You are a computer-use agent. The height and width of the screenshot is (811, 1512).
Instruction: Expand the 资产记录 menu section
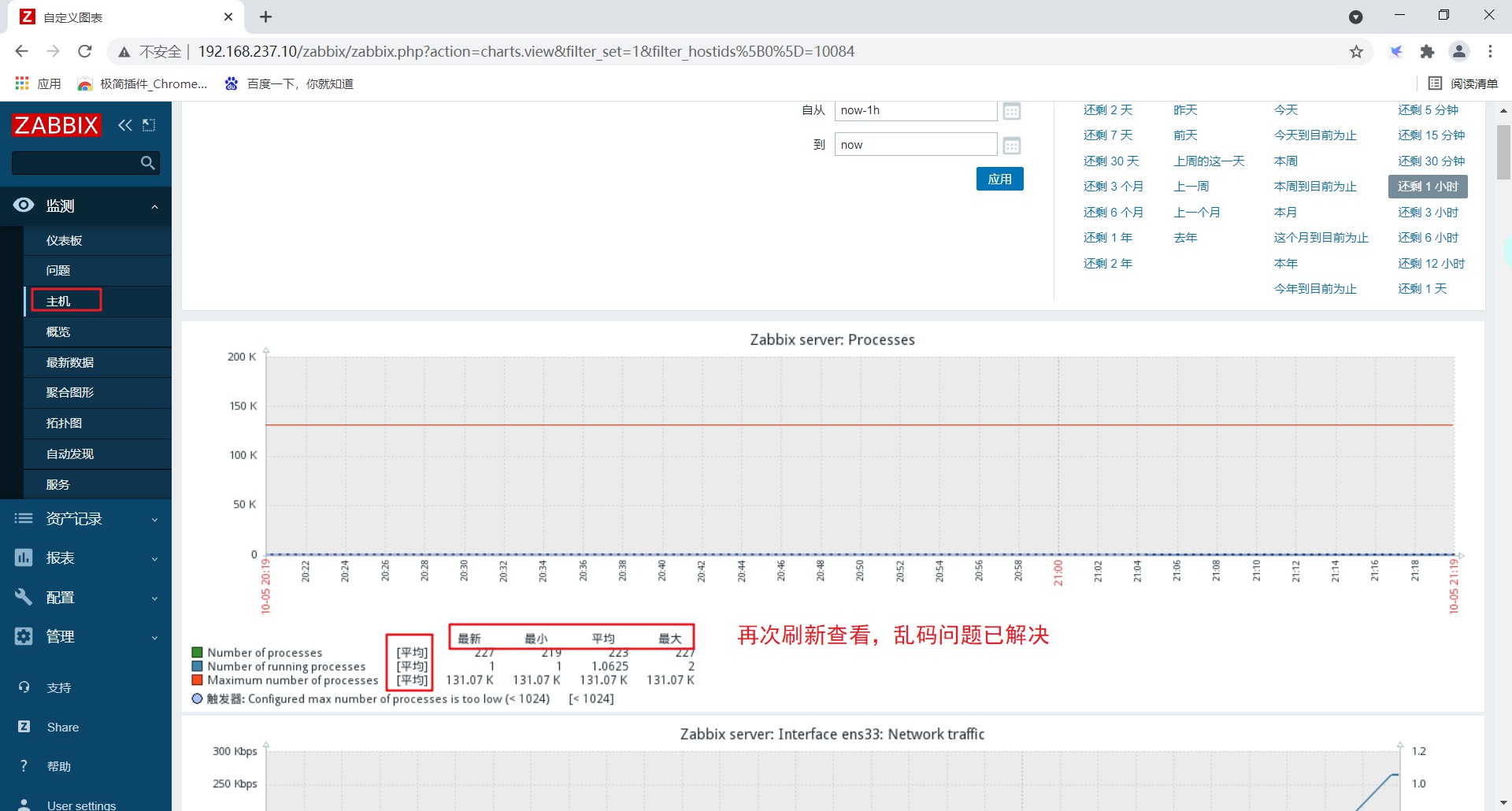[154, 520]
